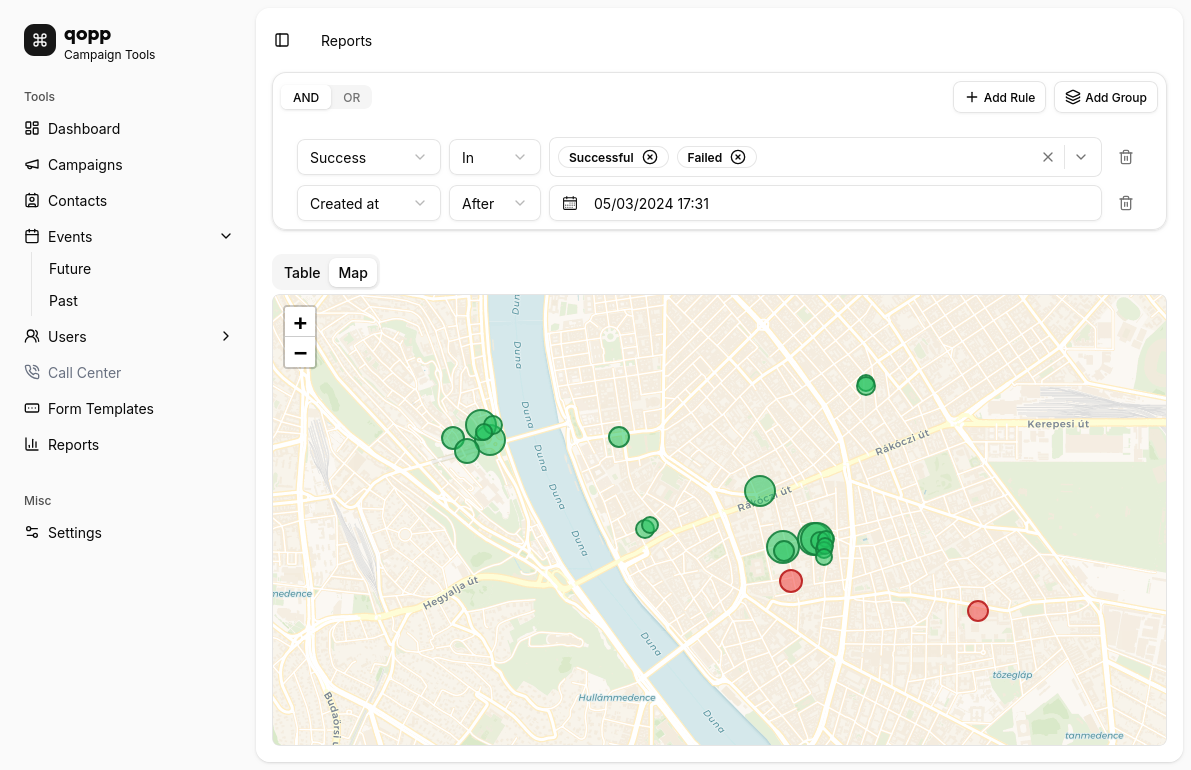Open the Success field dropdown
1191x770 pixels.
point(368,157)
